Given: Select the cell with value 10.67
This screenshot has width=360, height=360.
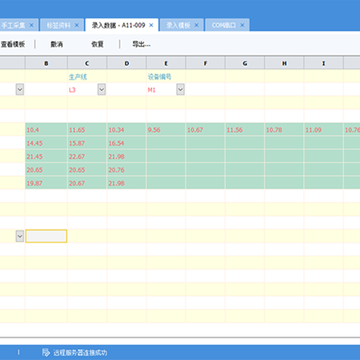Looking at the screenshot, I should [x=205, y=130].
